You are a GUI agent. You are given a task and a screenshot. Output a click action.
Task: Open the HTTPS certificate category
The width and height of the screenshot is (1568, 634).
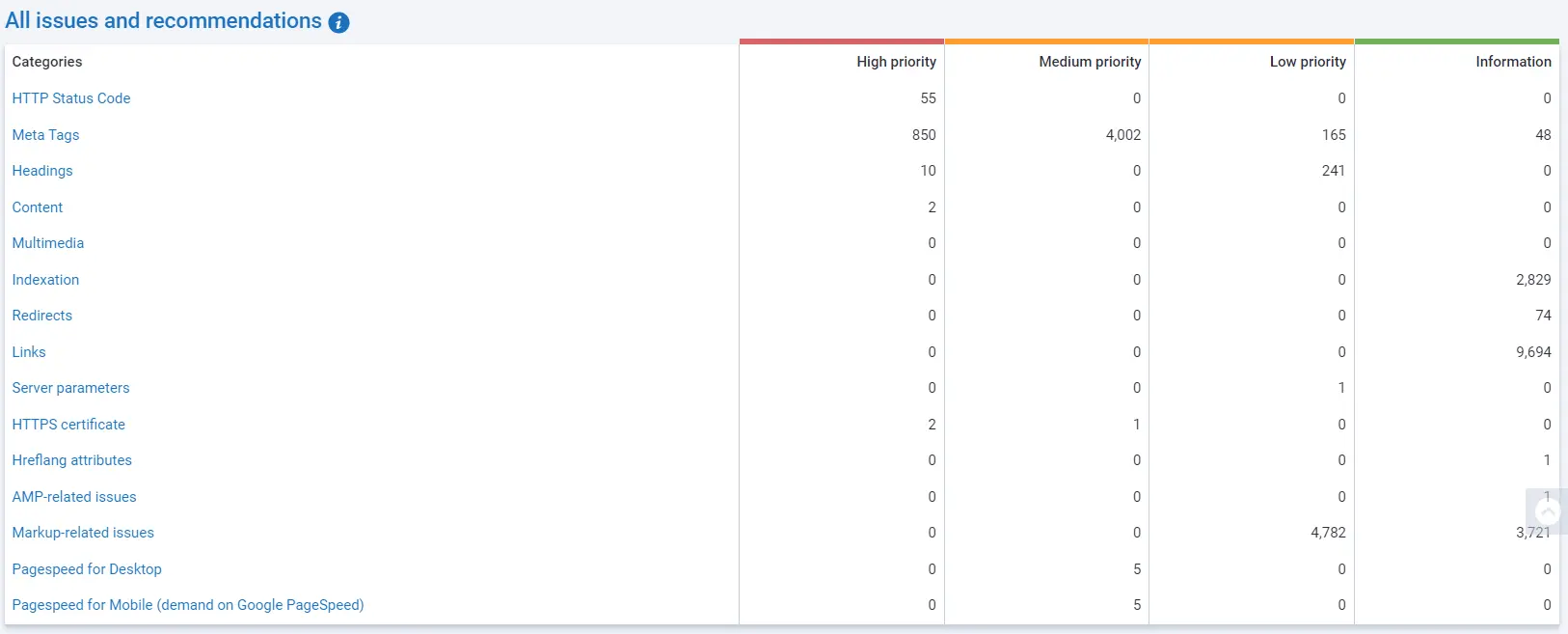68,425
